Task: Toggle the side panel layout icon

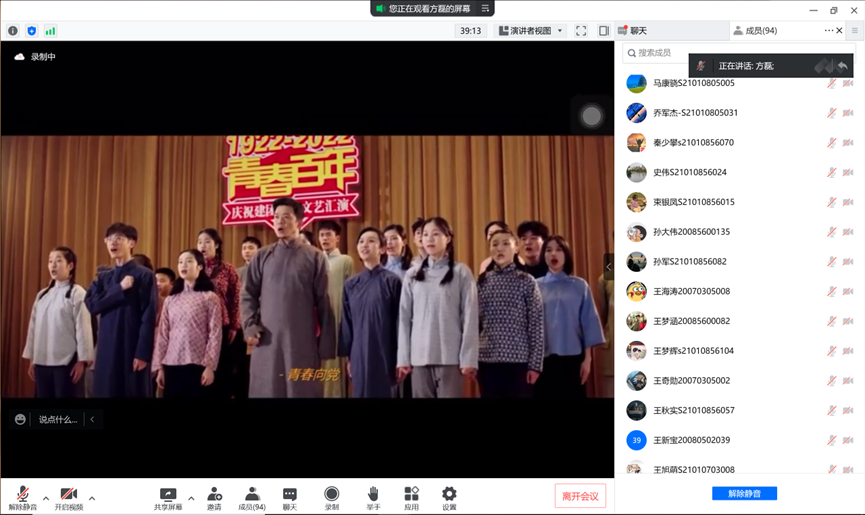Action: [x=604, y=31]
